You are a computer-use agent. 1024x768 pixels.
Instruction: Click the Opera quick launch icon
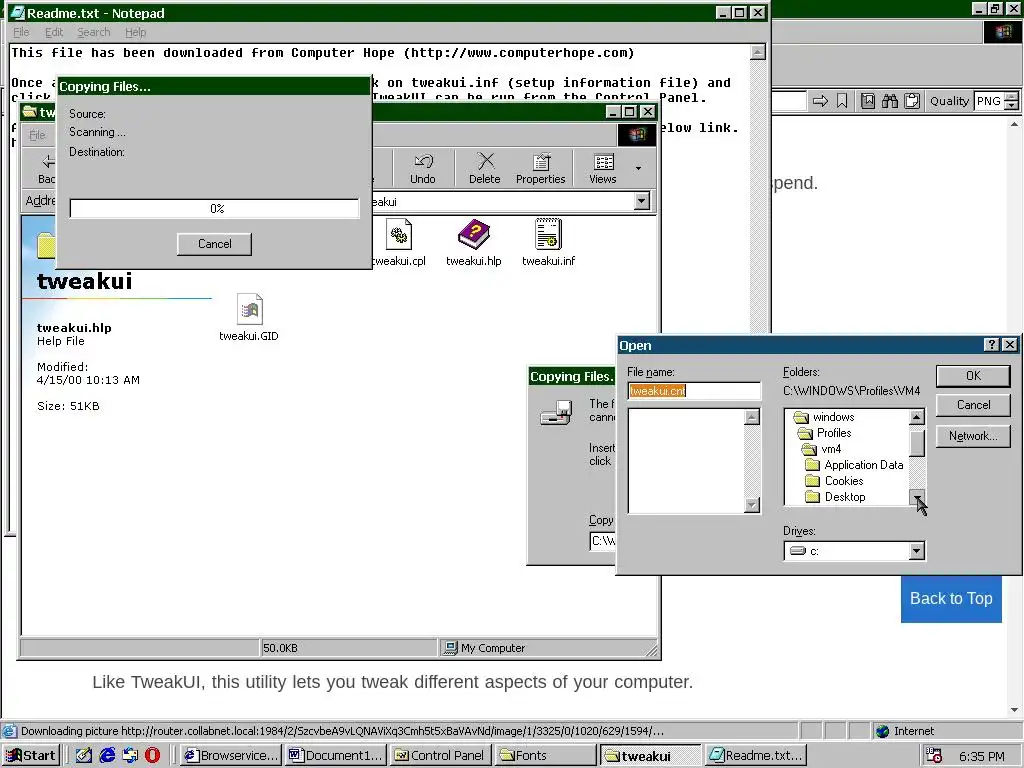click(x=152, y=755)
